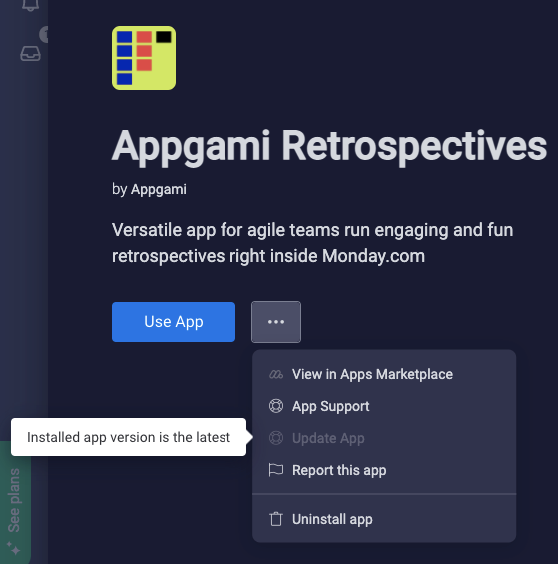Open the Appgami developer link
The image size is (558, 564).
(159, 190)
